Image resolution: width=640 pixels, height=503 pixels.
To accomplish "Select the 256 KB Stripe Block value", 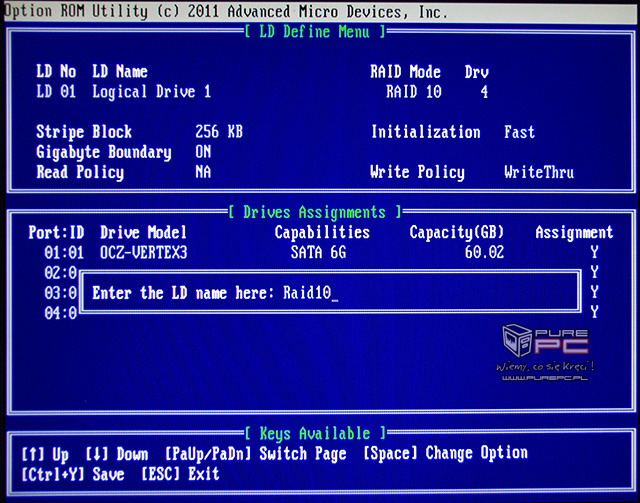I will [219, 132].
